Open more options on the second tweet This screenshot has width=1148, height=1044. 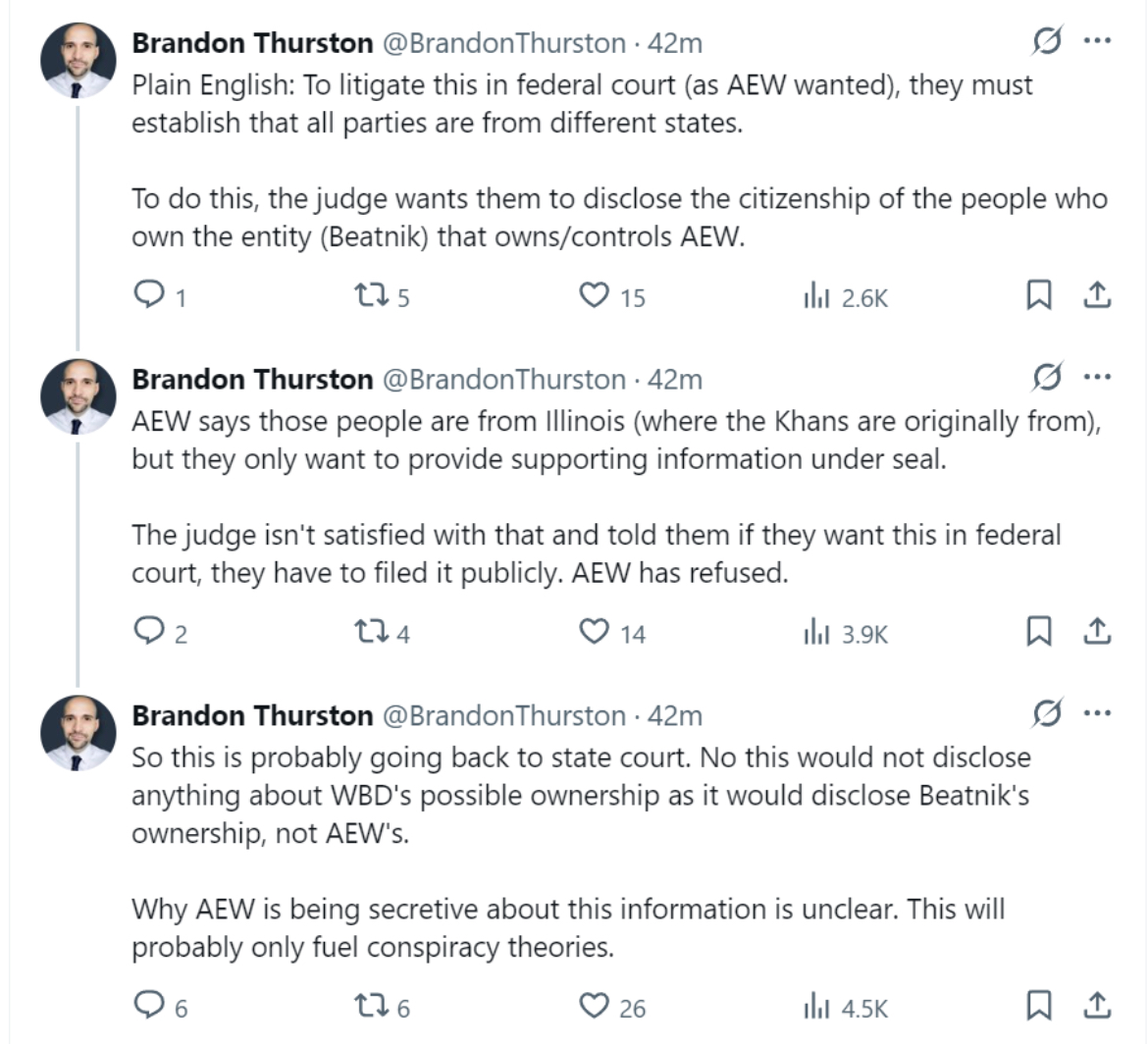point(1097,377)
